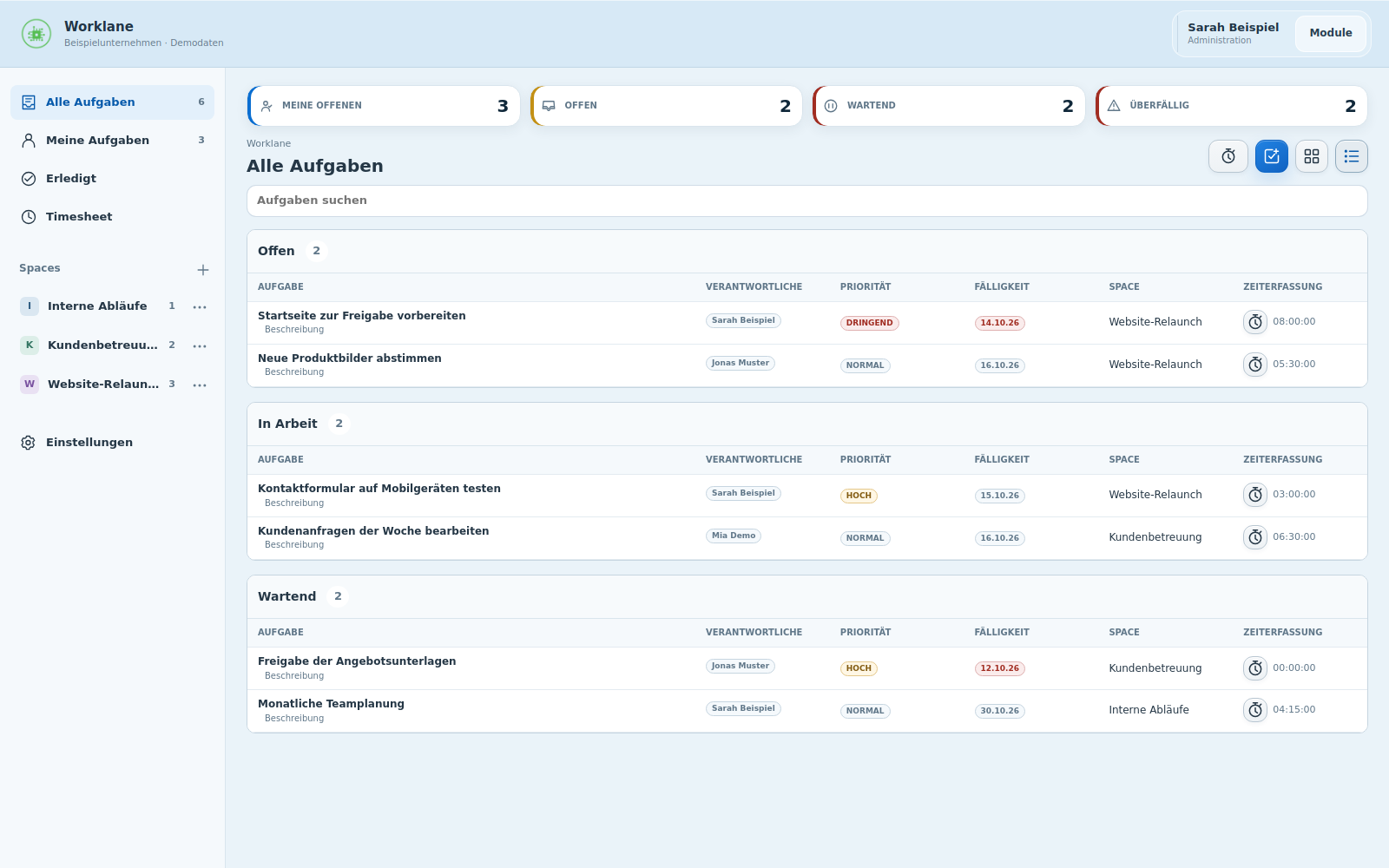
Task: Click Interne Abläufe space cell in Monatliche Teamplanung row
Action: point(1149,710)
